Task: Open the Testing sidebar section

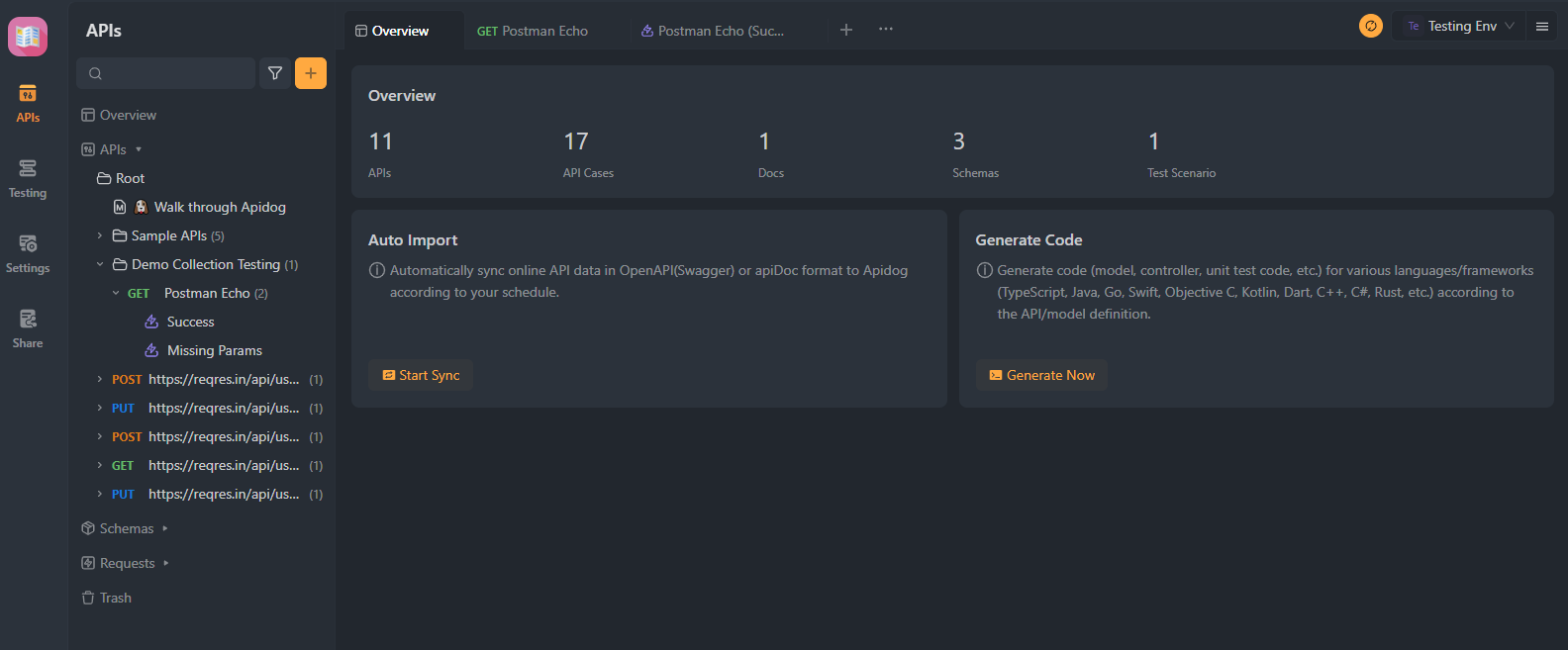Action: [28, 179]
